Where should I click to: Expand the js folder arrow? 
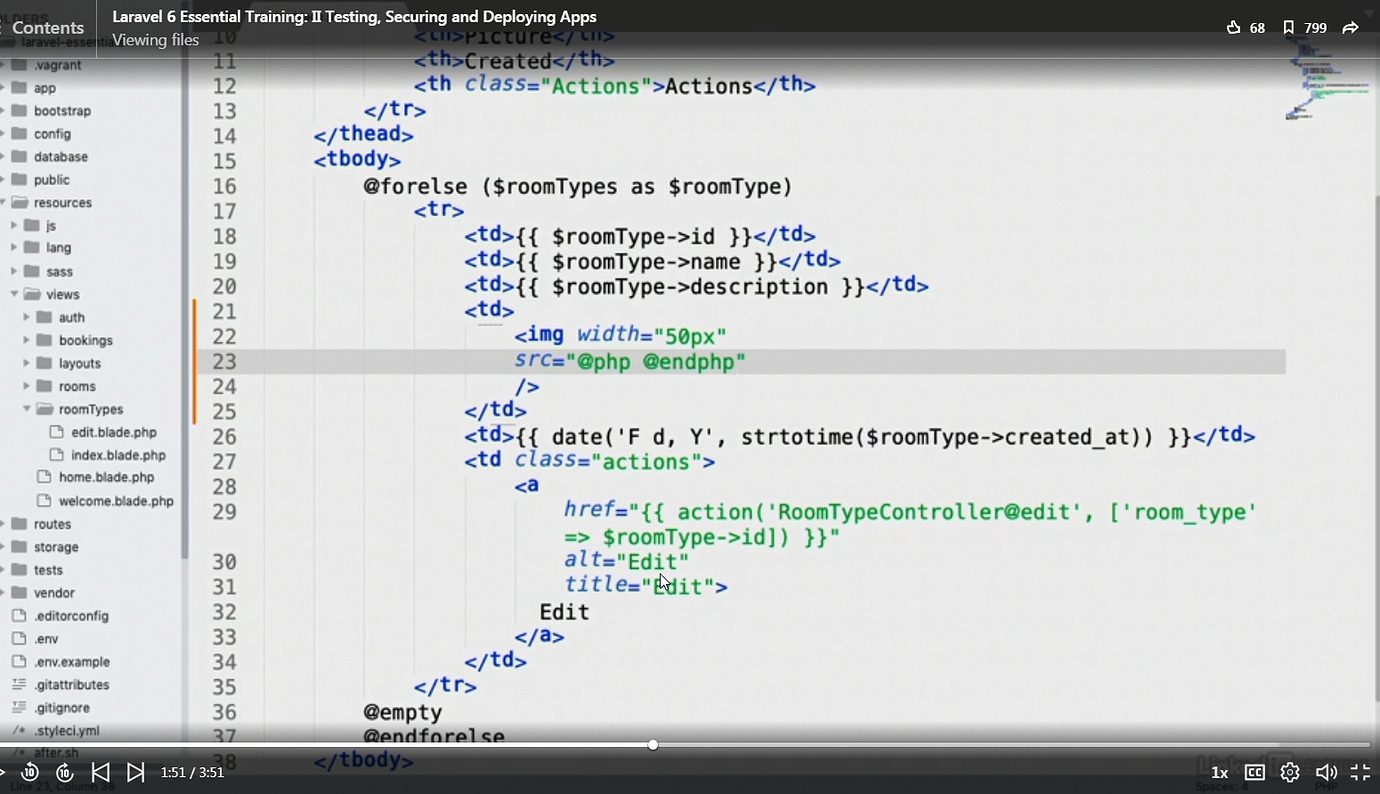pyautogui.click(x=14, y=225)
